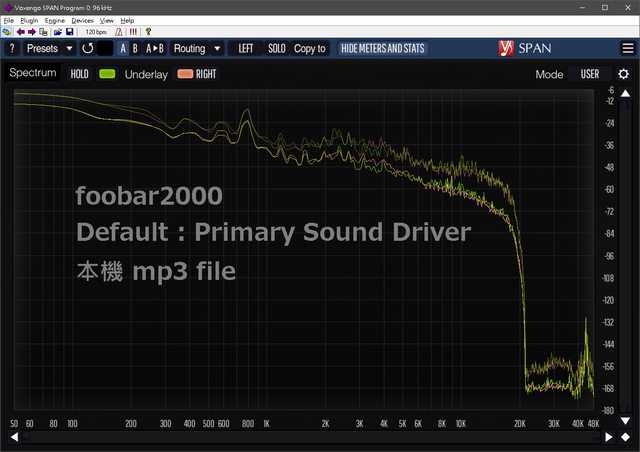Expand the Routing dropdown
The width and height of the screenshot is (640, 452).
coord(196,48)
